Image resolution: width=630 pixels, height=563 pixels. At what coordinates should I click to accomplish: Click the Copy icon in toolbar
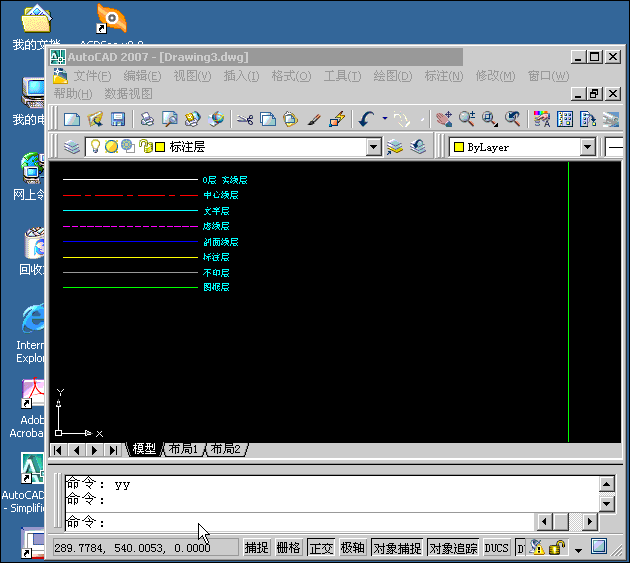[268, 119]
